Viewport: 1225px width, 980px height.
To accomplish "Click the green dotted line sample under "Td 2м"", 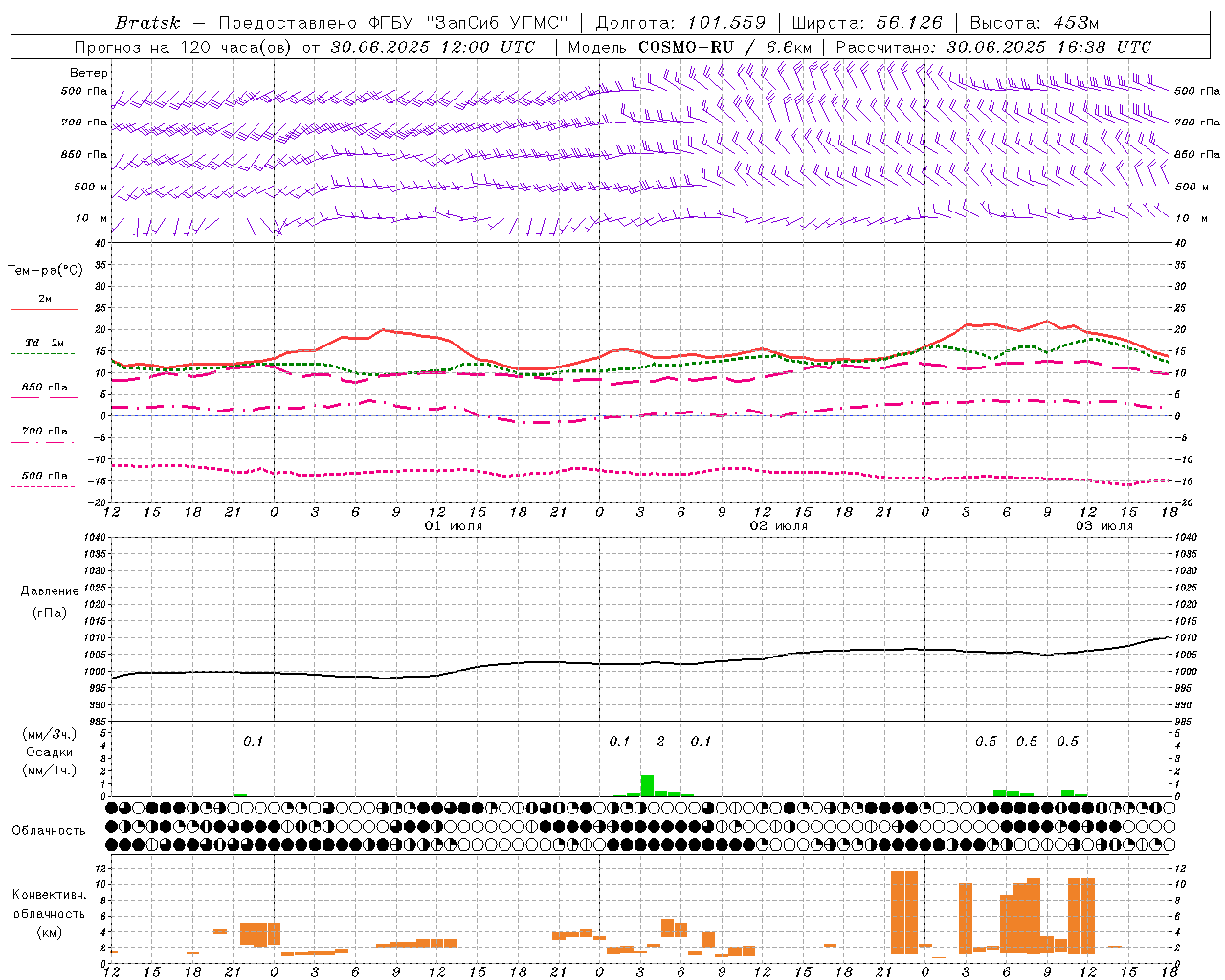I will (x=44, y=354).
